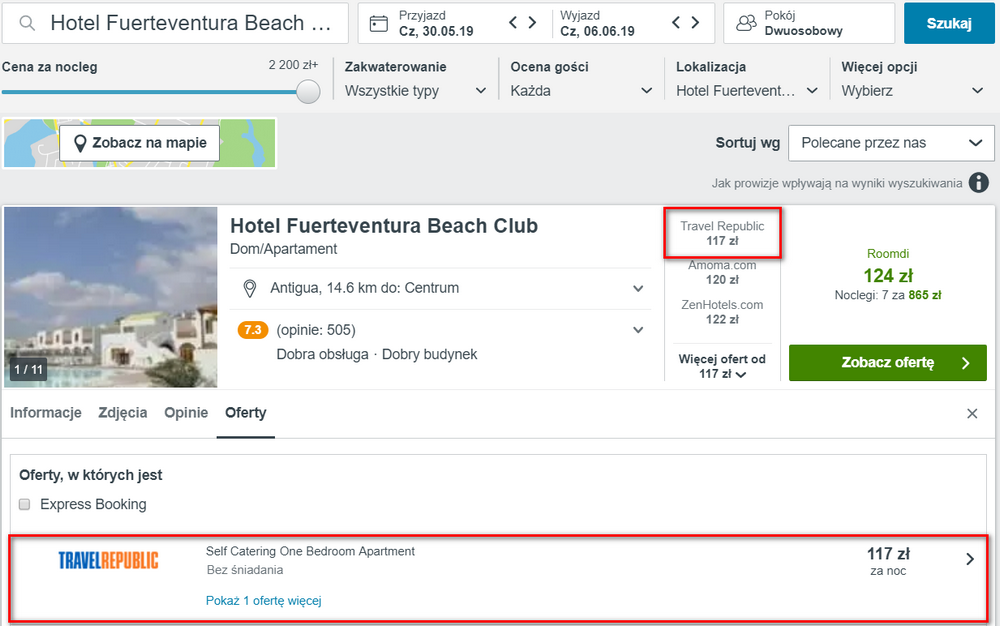Open commission info circle icon

click(978, 183)
